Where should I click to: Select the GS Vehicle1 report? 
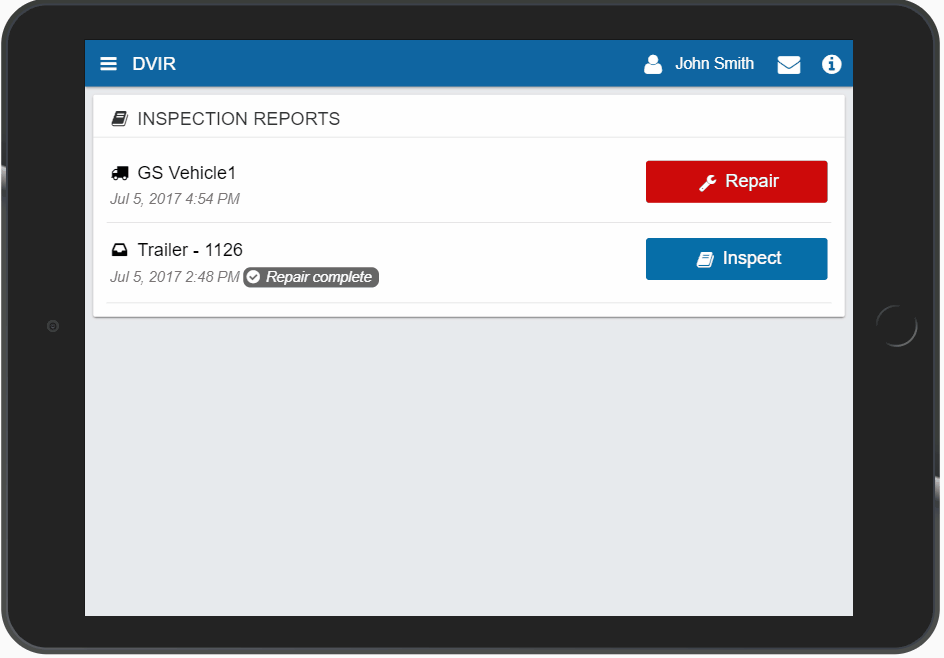(x=187, y=173)
